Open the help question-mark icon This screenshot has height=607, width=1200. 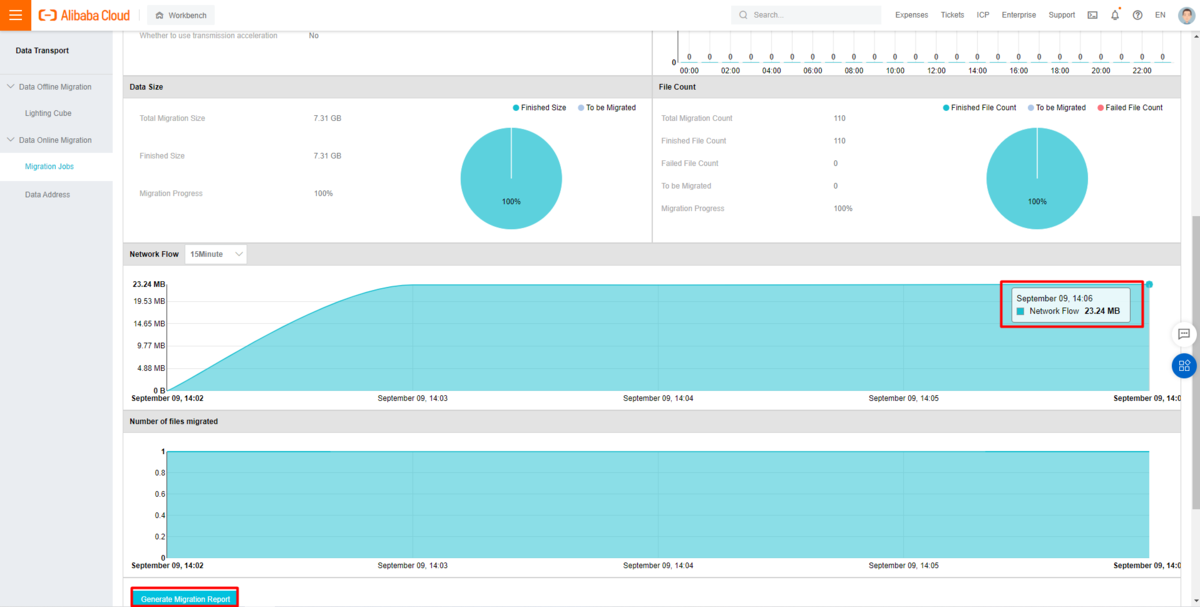pos(1137,15)
